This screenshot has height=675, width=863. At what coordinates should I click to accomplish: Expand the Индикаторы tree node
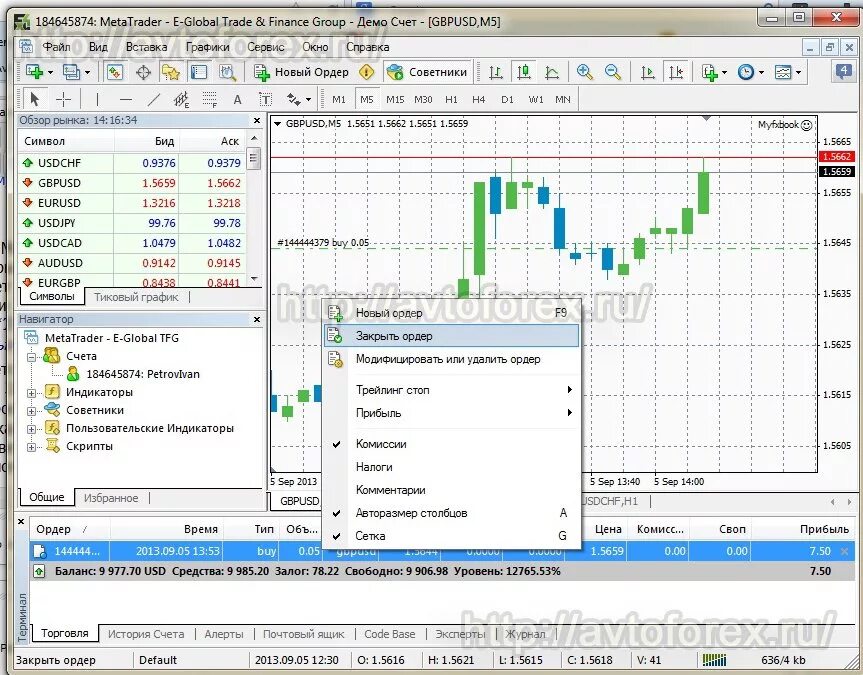[x=31, y=393]
